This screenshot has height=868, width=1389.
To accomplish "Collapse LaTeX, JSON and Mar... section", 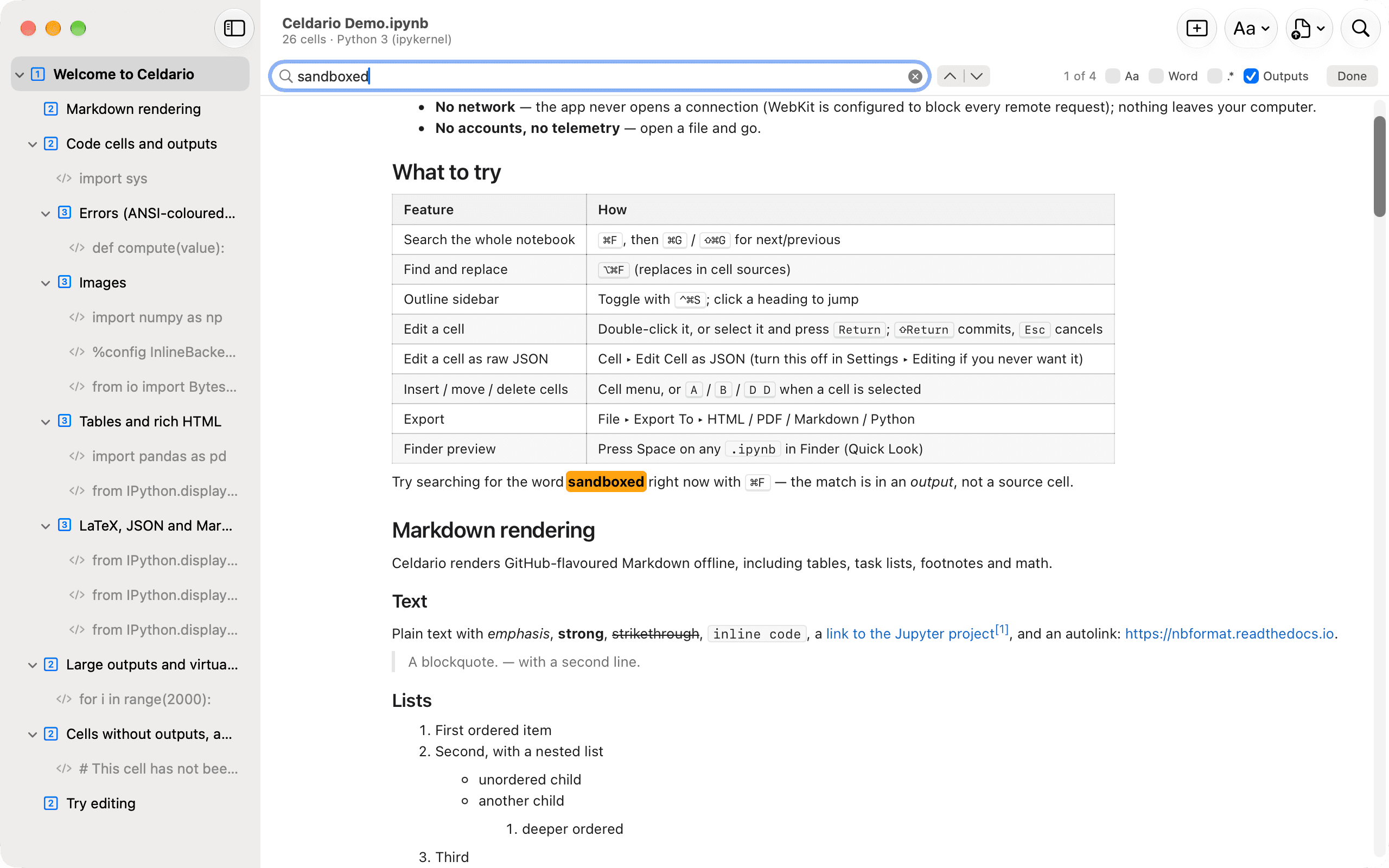I will [x=46, y=526].
